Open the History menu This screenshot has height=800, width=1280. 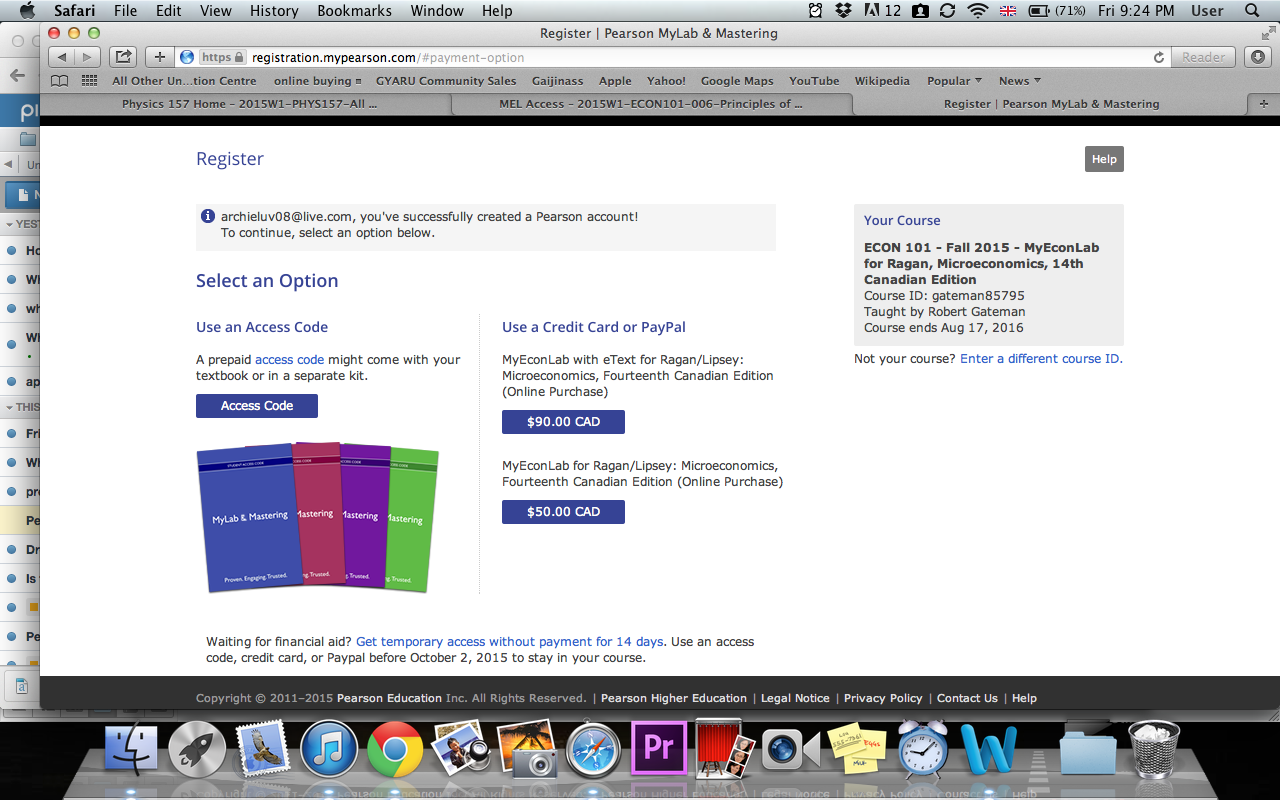coord(274,11)
